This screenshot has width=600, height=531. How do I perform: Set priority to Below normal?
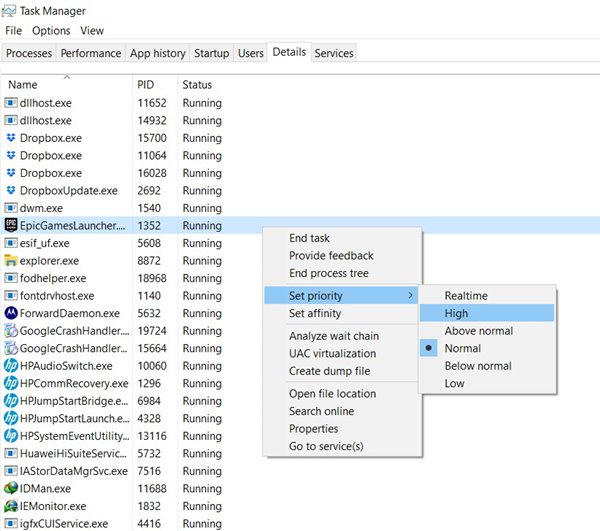(x=487, y=366)
